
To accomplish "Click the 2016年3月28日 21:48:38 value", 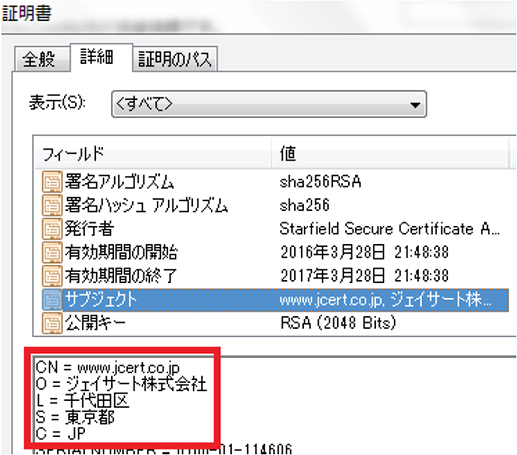I will [364, 252].
